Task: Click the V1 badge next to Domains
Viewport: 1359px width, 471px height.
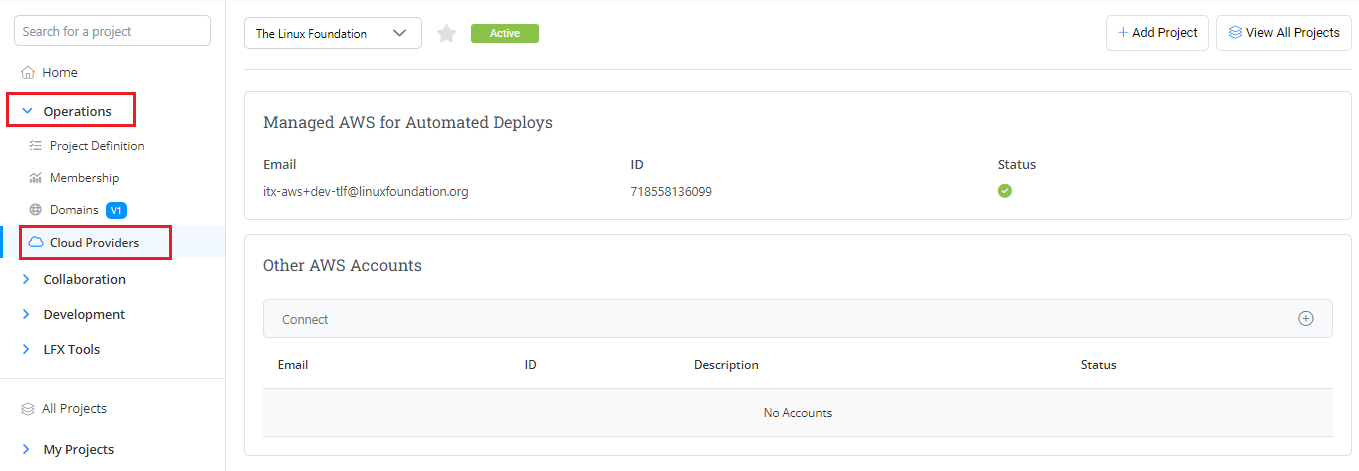Action: [x=116, y=210]
